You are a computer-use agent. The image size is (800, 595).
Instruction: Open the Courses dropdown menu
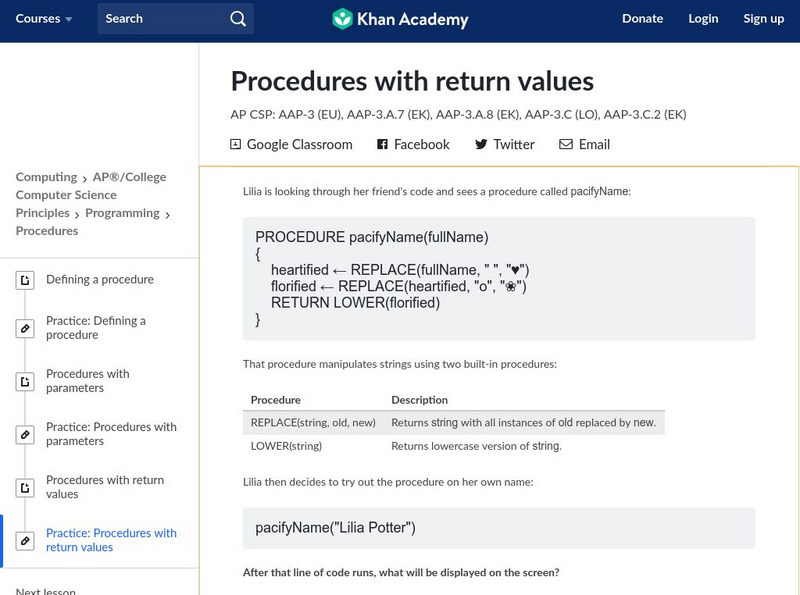(45, 19)
